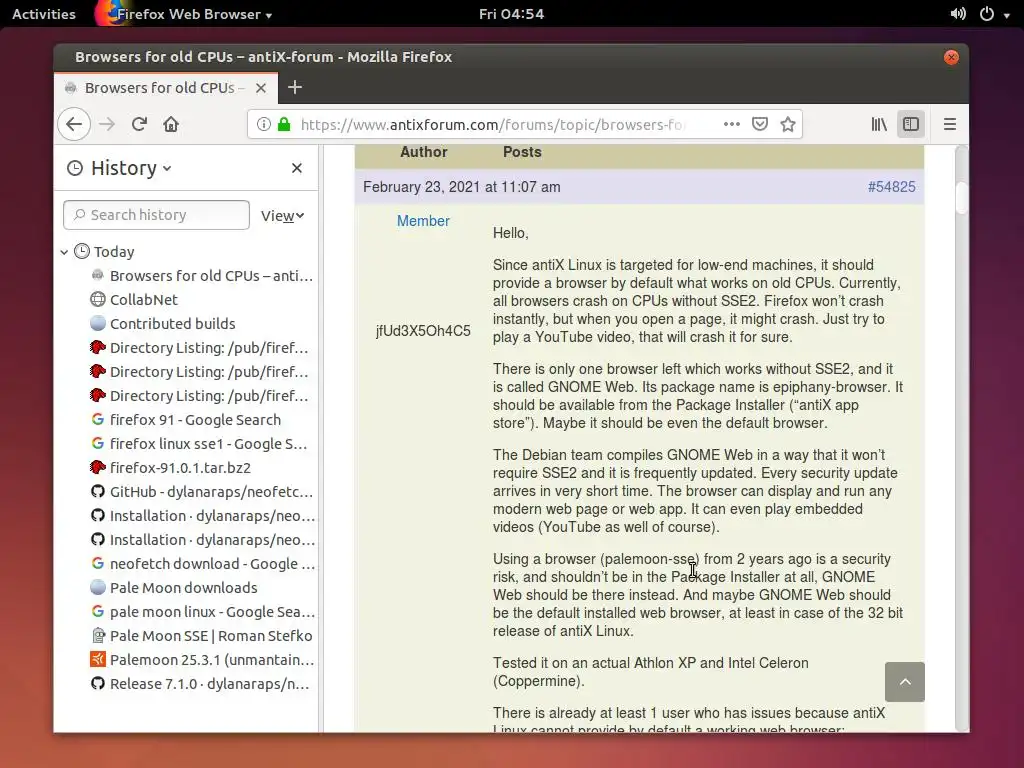
Task: Open the Firefox hamburger menu
Action: point(950,124)
